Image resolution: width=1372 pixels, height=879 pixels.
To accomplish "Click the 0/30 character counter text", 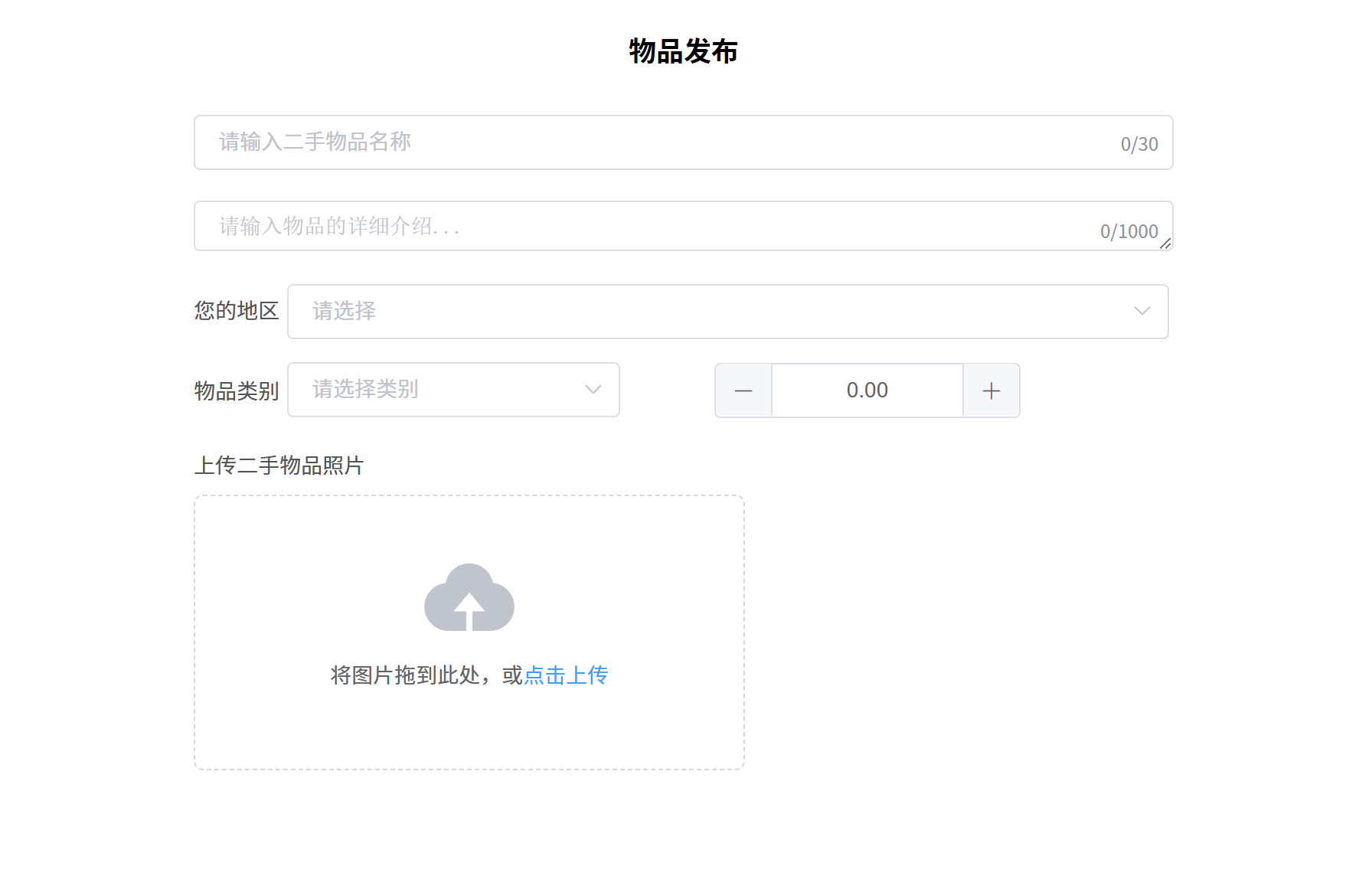I will tap(1139, 144).
